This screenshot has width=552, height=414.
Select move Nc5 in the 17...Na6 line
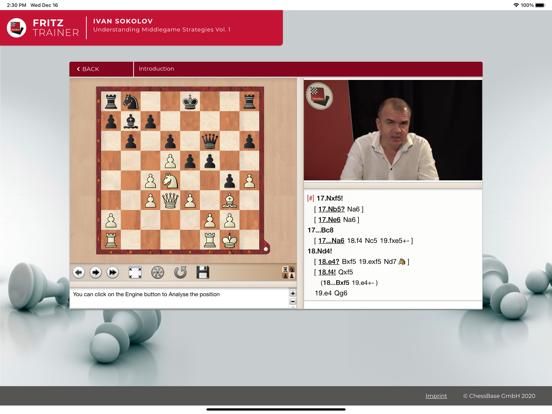coord(371,241)
